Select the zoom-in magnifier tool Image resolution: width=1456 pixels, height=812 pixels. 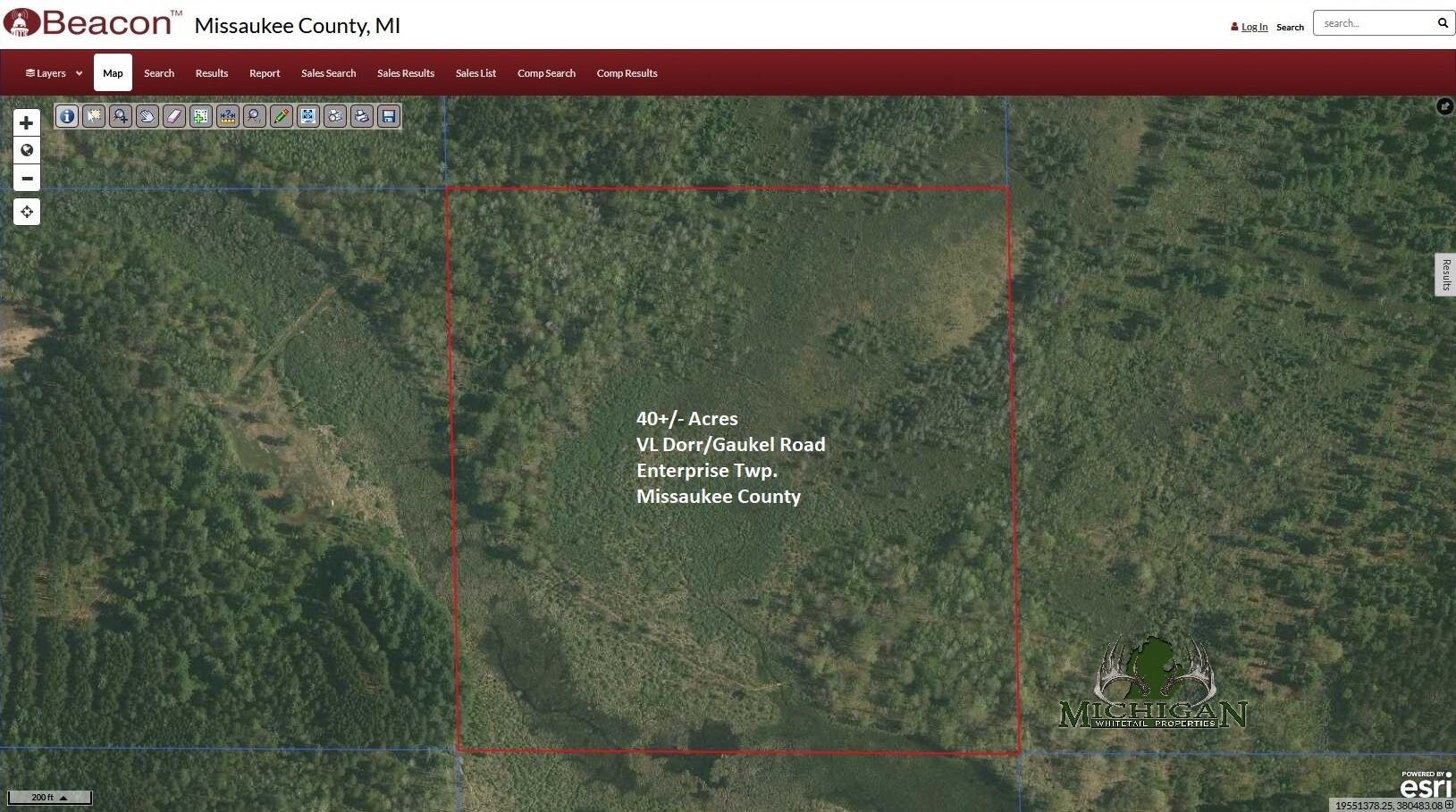[120, 116]
